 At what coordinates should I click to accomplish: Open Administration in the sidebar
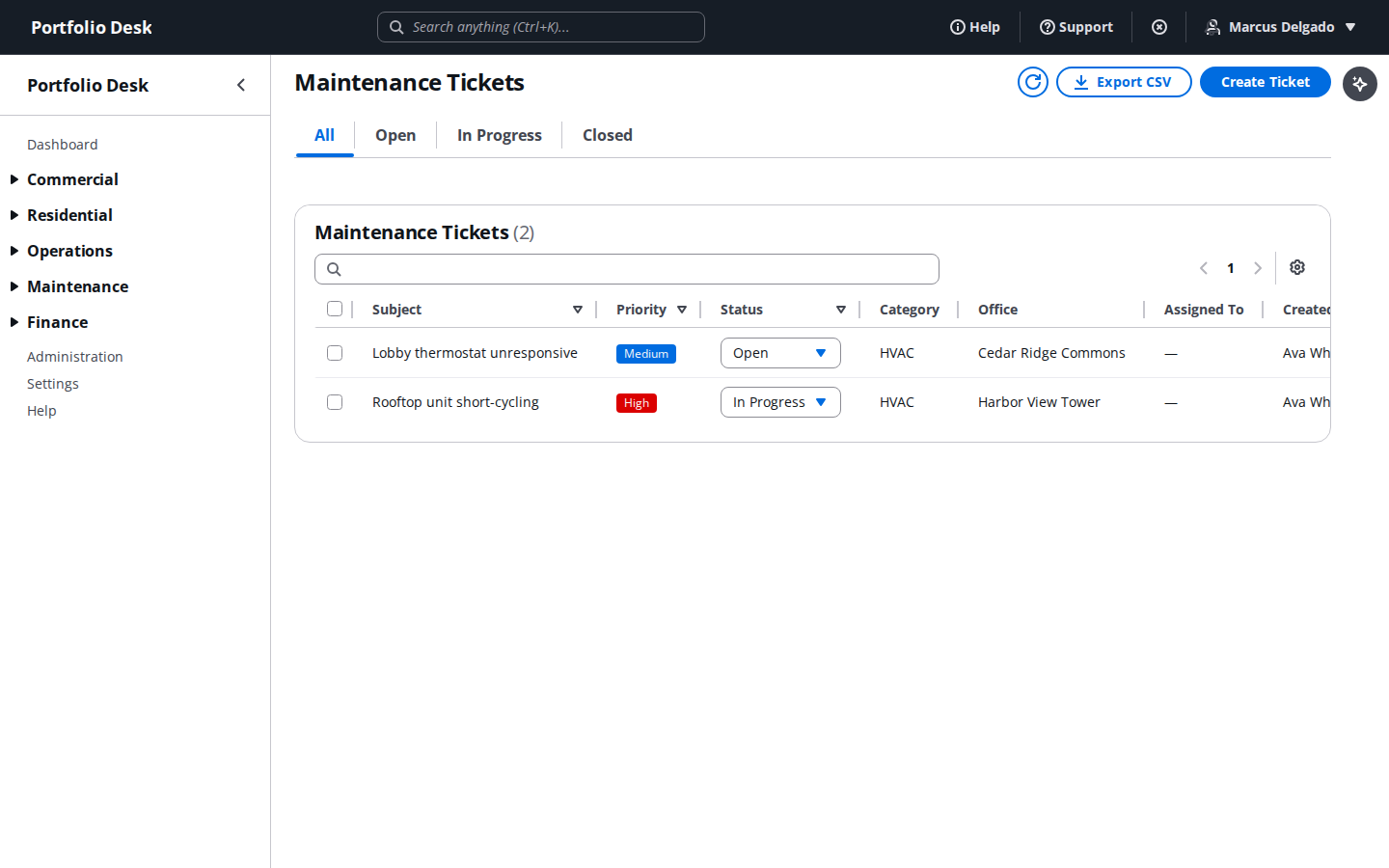(x=75, y=357)
